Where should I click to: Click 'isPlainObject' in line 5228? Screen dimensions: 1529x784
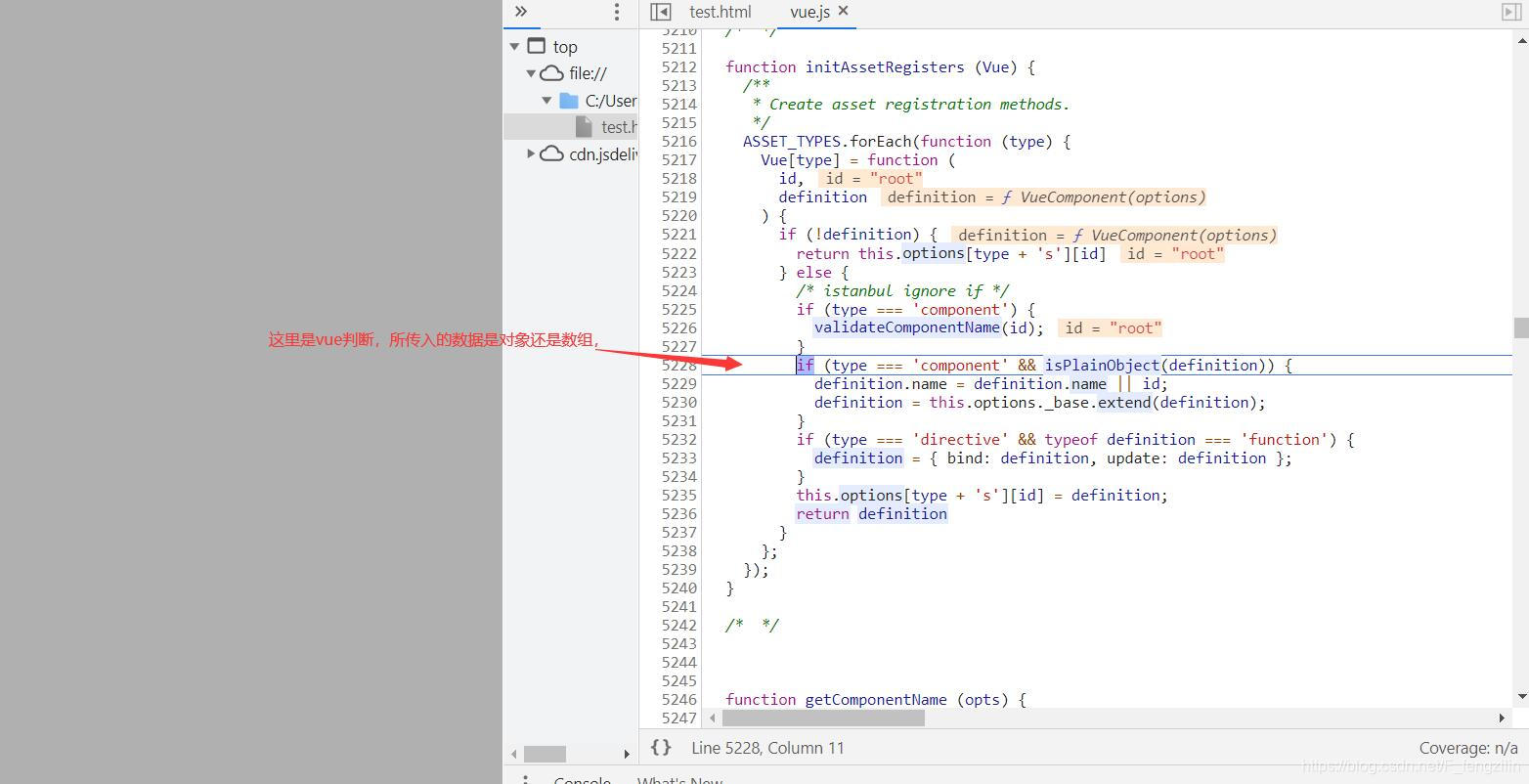[x=1102, y=366]
